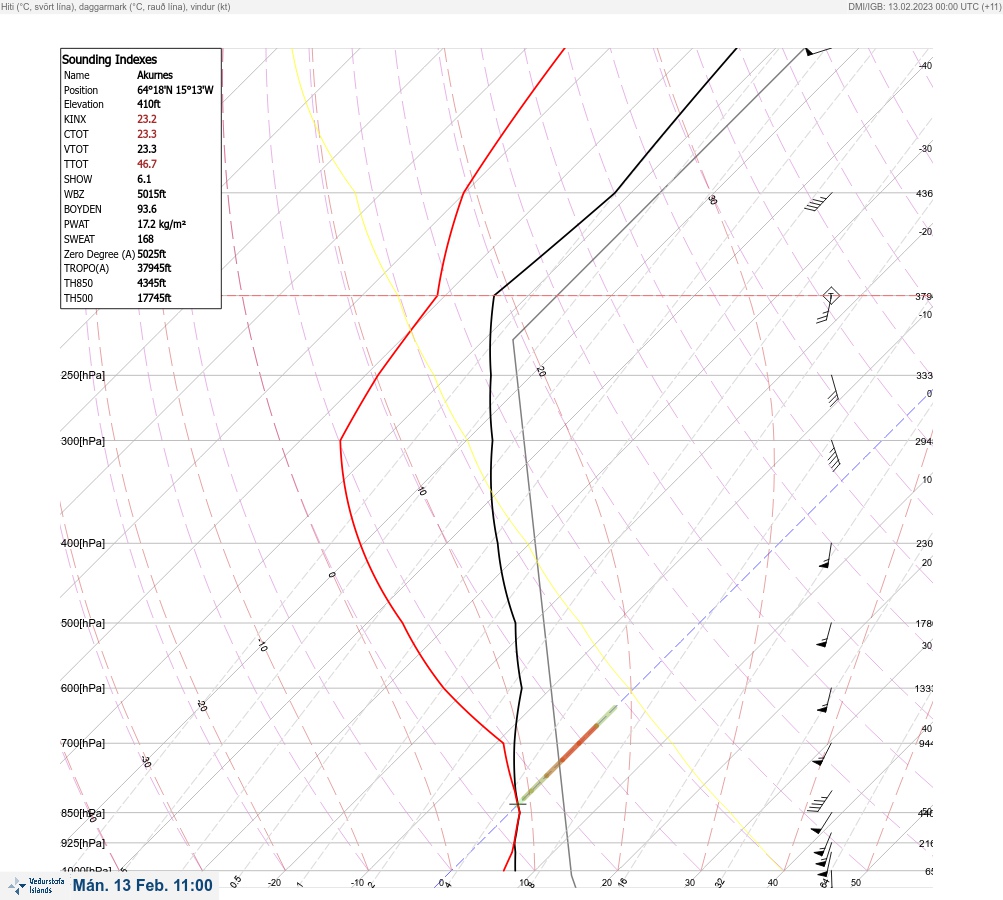Click the wind barb at 700 hPa level
Image resolution: width=1003 pixels, height=900 pixels.
[x=822, y=755]
